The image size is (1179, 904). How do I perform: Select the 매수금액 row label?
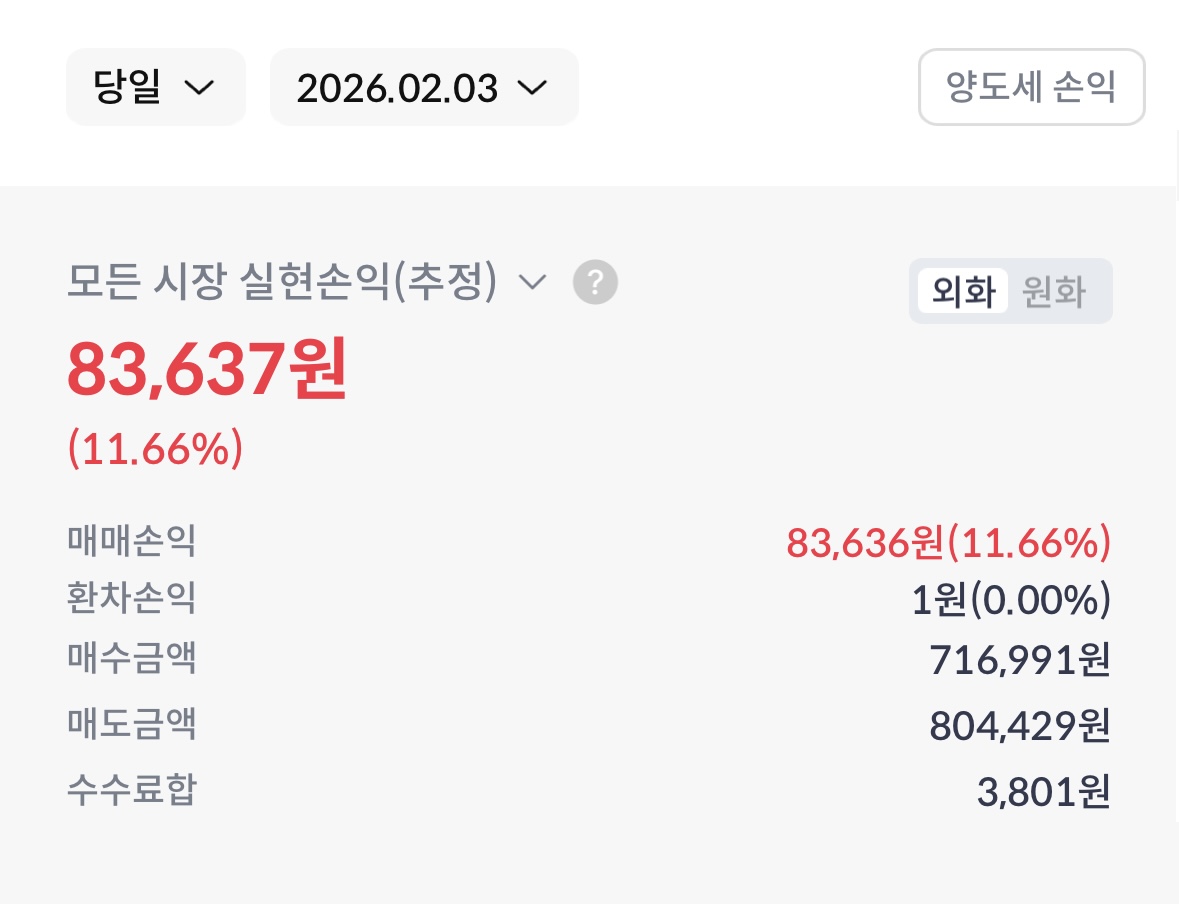pos(131,658)
